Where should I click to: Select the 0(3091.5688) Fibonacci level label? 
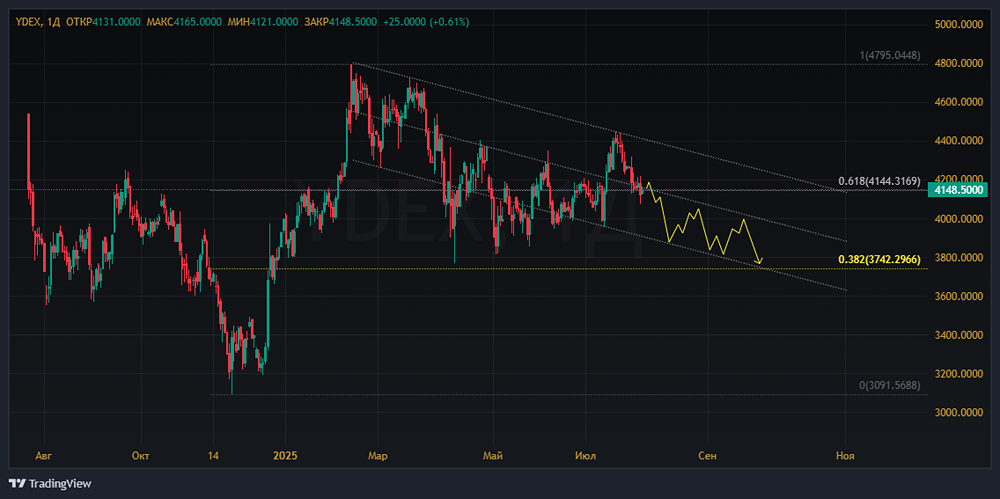click(x=890, y=385)
